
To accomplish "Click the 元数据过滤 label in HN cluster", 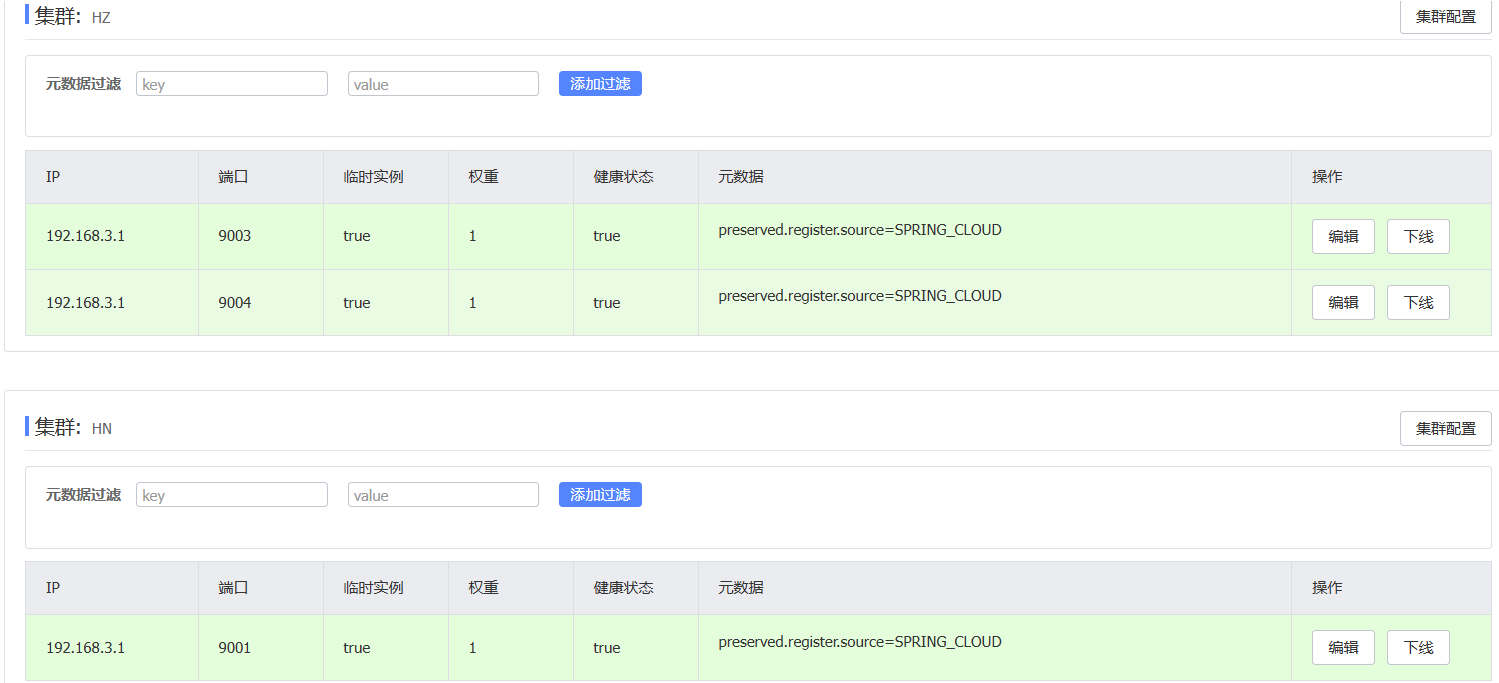I will (83, 495).
